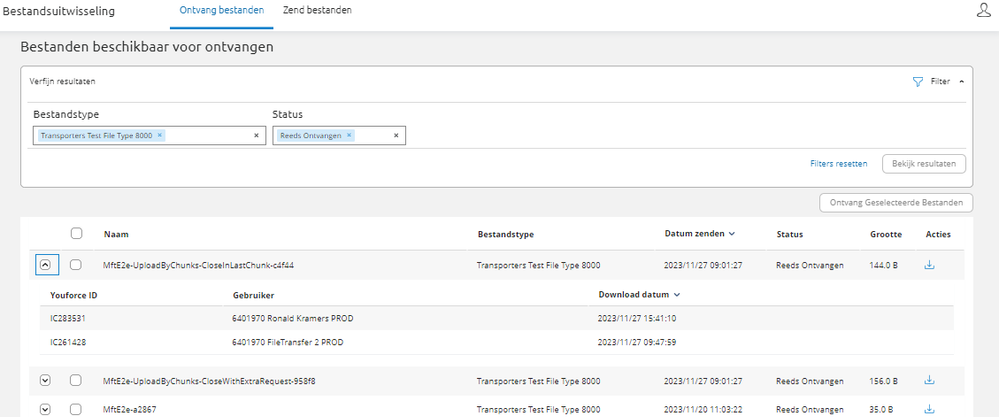Download the CloseInLastChunk-c4f44 file
Viewport: 999px width, 417px height.
(929, 265)
